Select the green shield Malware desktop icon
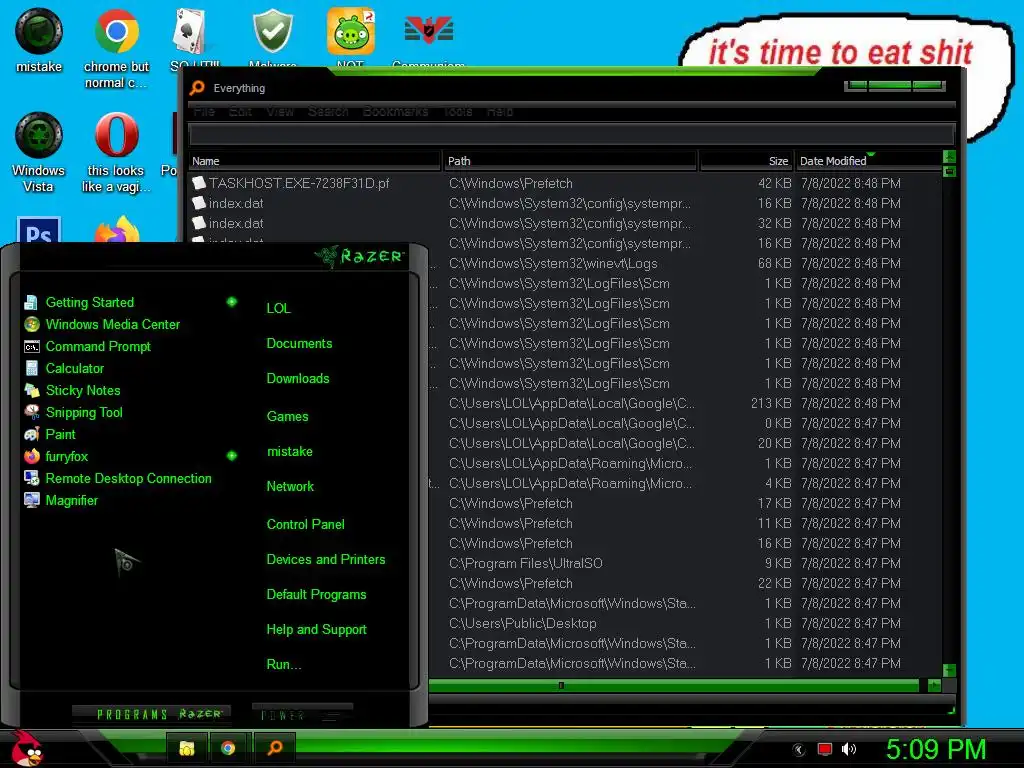The width and height of the screenshot is (1024, 768). (x=272, y=31)
